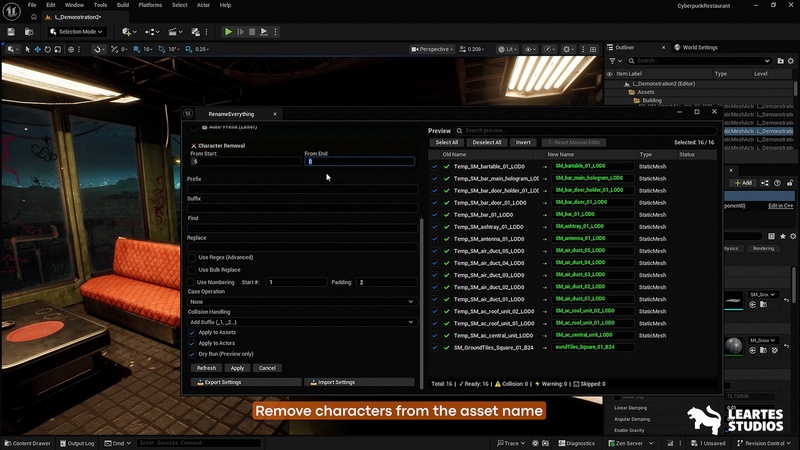Click the Deselect All button
Viewport: 800px width, 450px height.
[x=486, y=143]
